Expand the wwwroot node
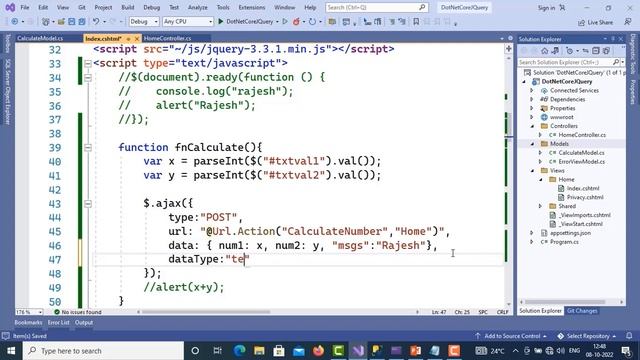The width and height of the screenshot is (640, 360). point(532,117)
